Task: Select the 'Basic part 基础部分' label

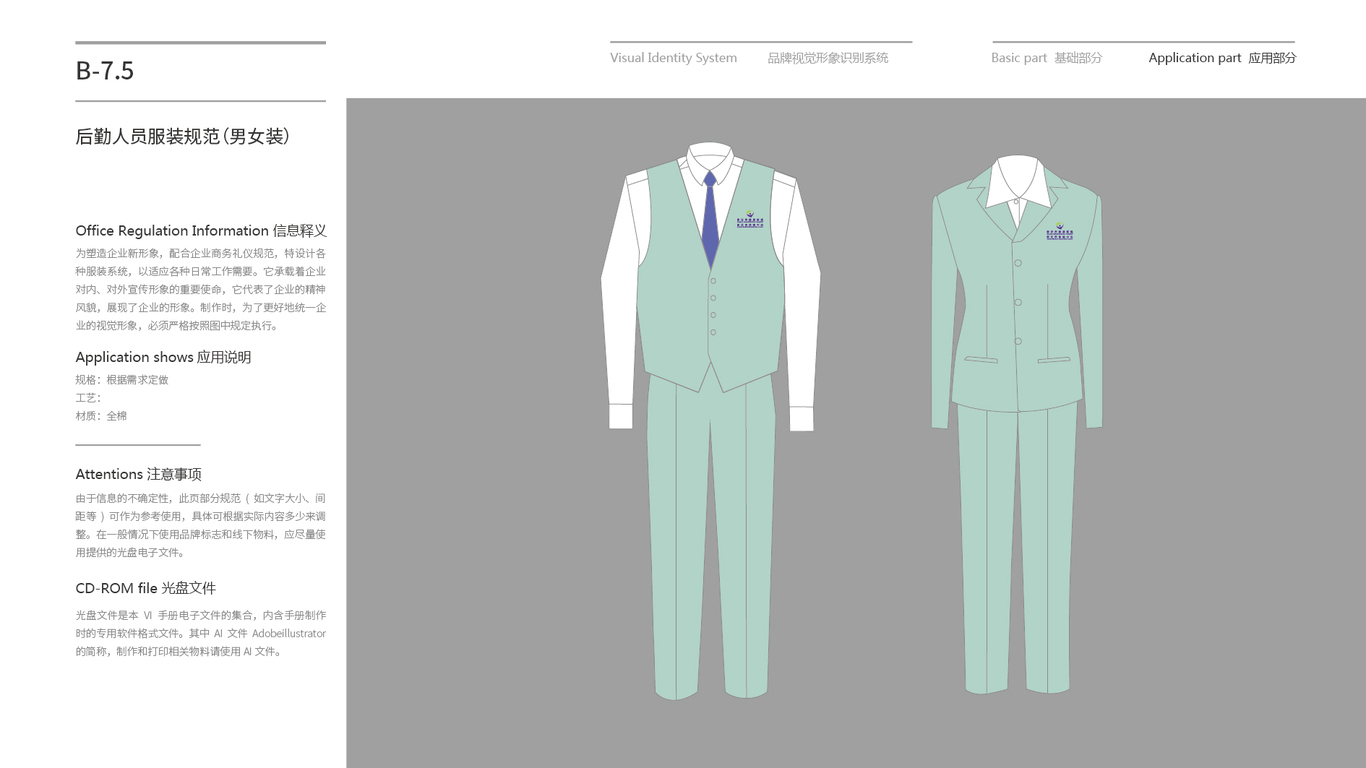Action: coord(1046,58)
